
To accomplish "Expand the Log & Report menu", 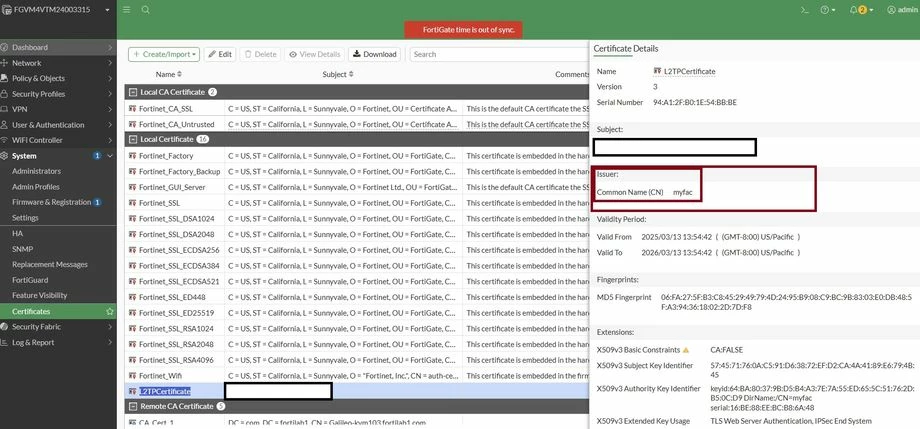I will [58, 343].
